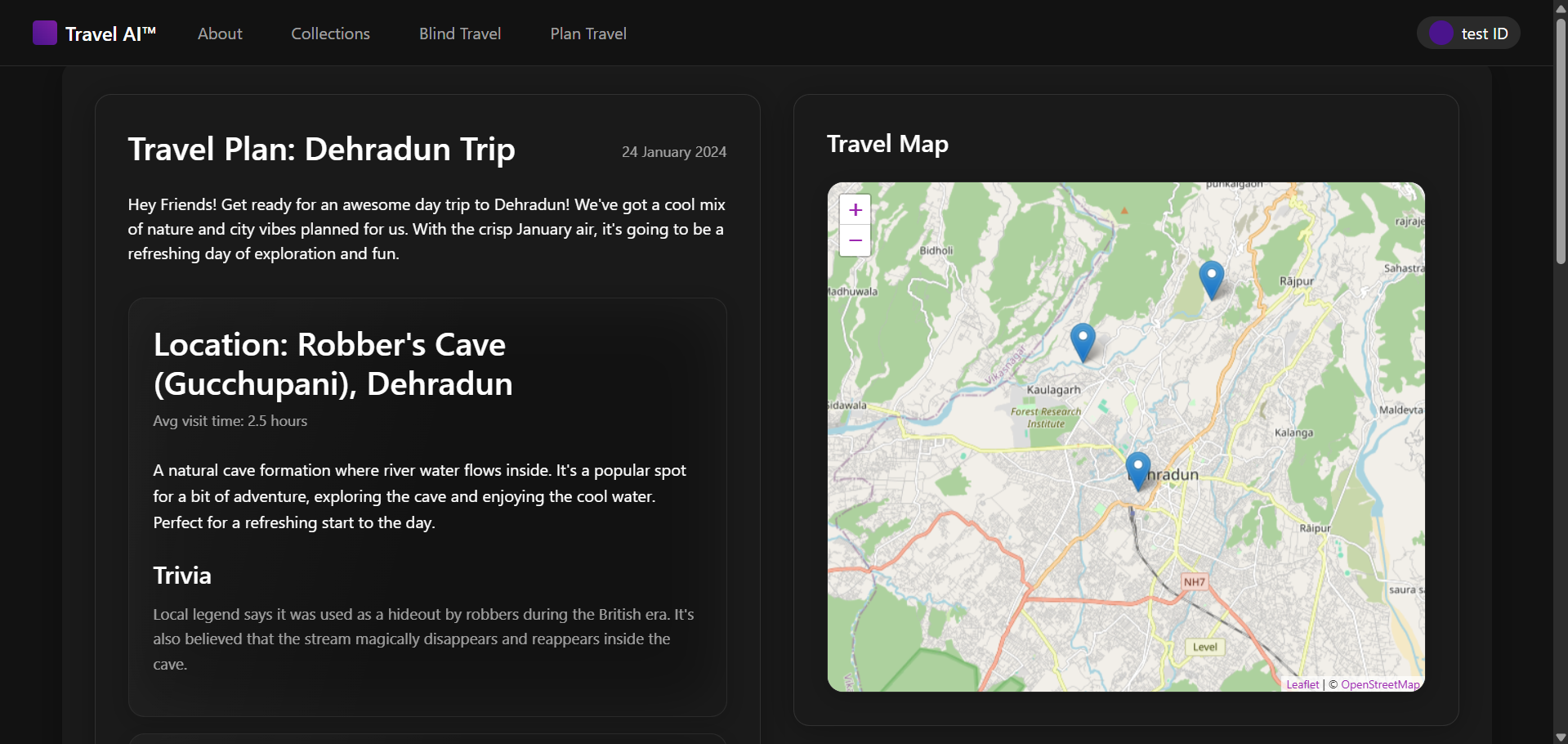The height and width of the screenshot is (744, 1568).
Task: Click the Travel AI brand name
Action: coord(110,34)
